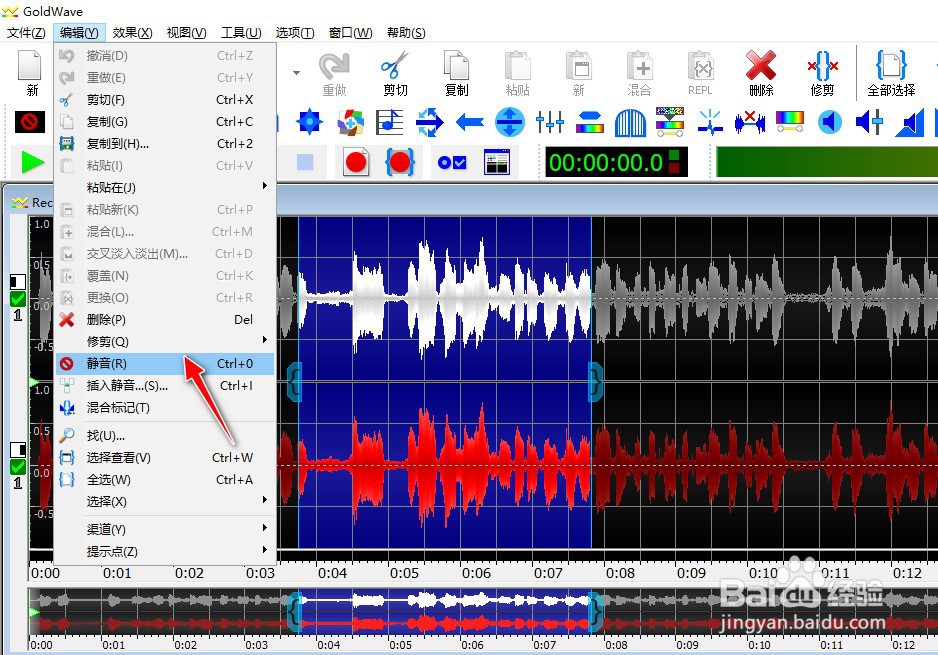Click the Copy (复制) toolbar icon

tap(456, 73)
